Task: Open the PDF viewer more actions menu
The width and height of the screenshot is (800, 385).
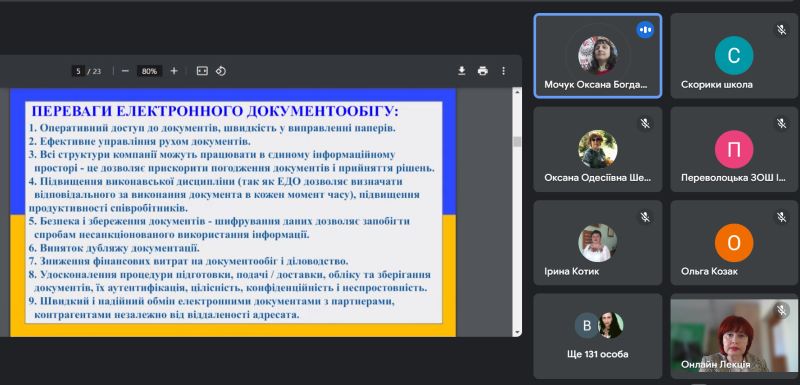Action: [x=504, y=71]
